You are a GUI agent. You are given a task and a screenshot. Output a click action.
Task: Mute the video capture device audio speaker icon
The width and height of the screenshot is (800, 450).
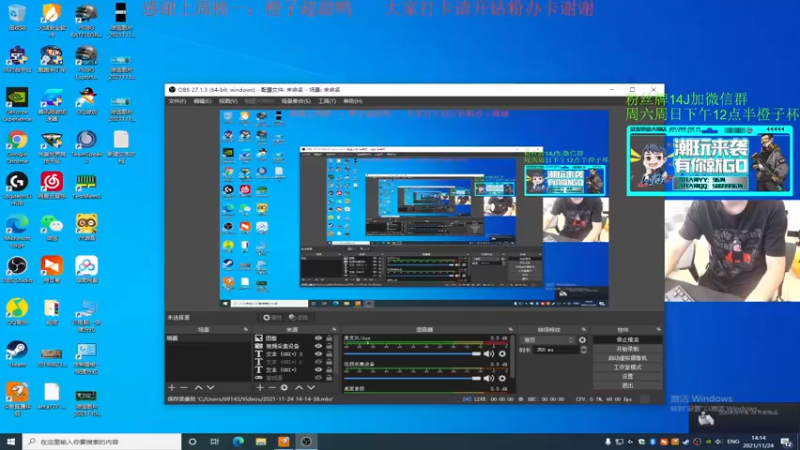coord(489,378)
